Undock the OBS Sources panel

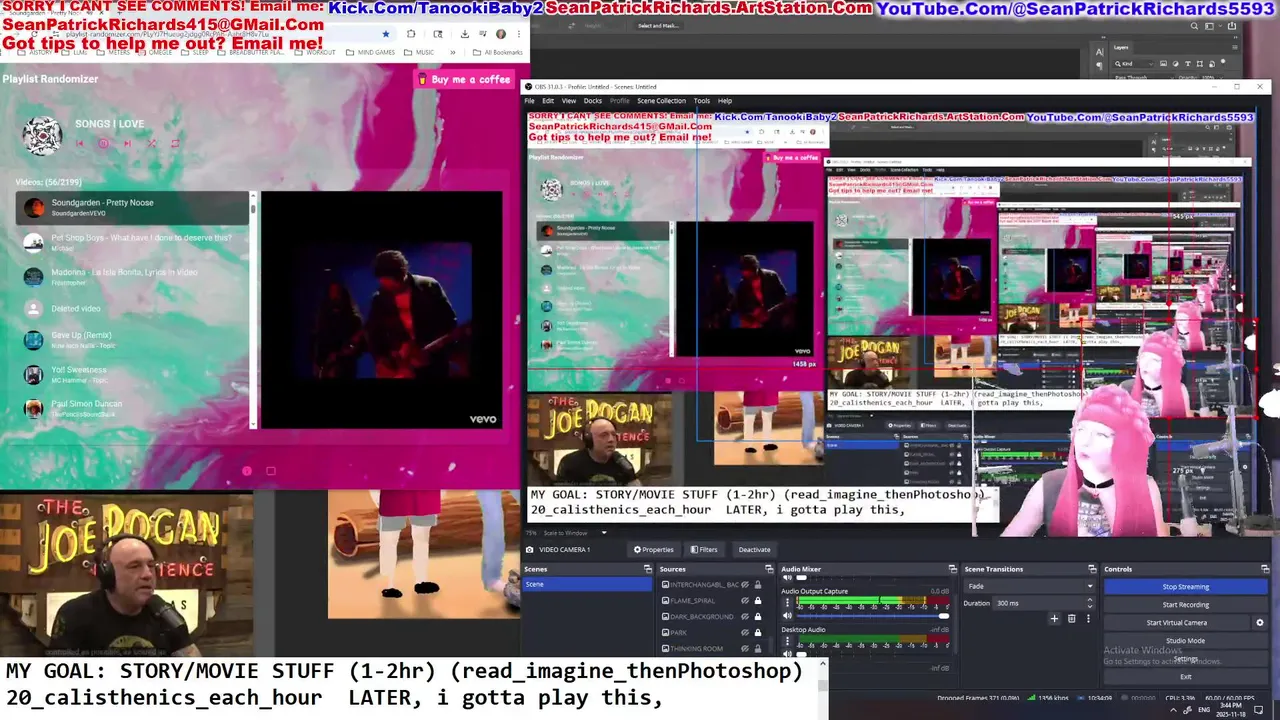tap(768, 569)
